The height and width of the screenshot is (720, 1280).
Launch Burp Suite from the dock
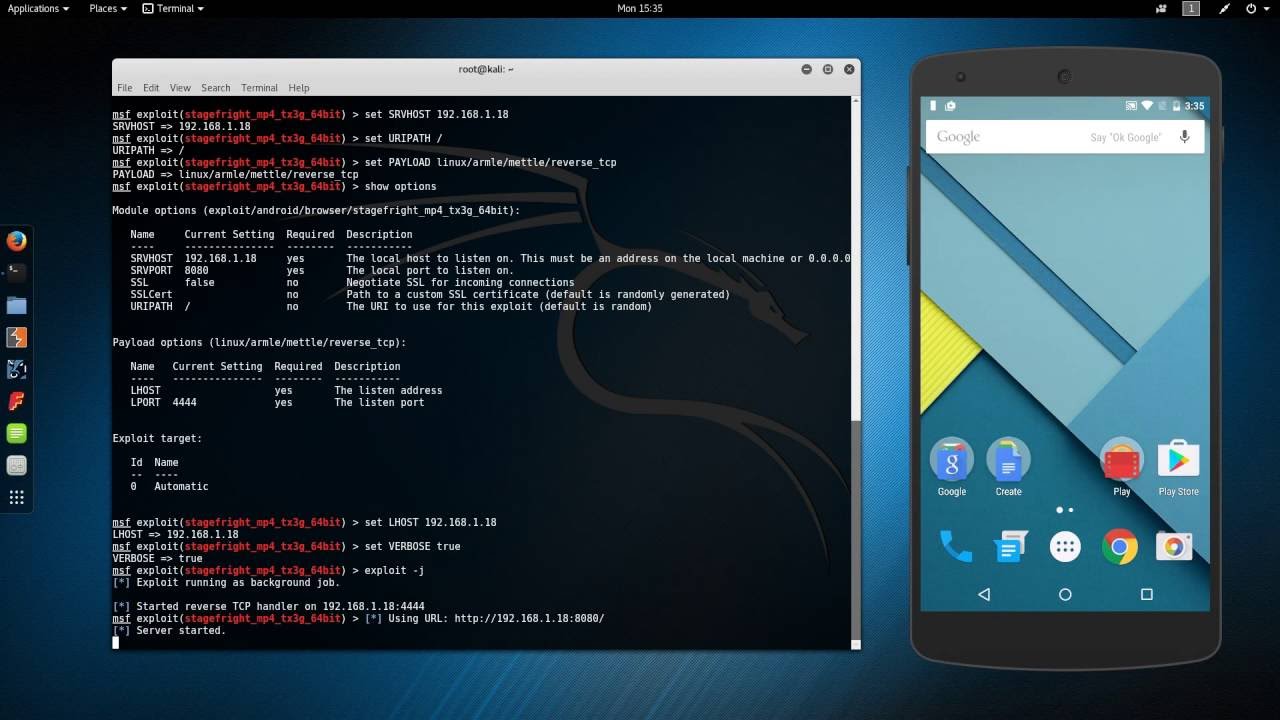pos(16,337)
